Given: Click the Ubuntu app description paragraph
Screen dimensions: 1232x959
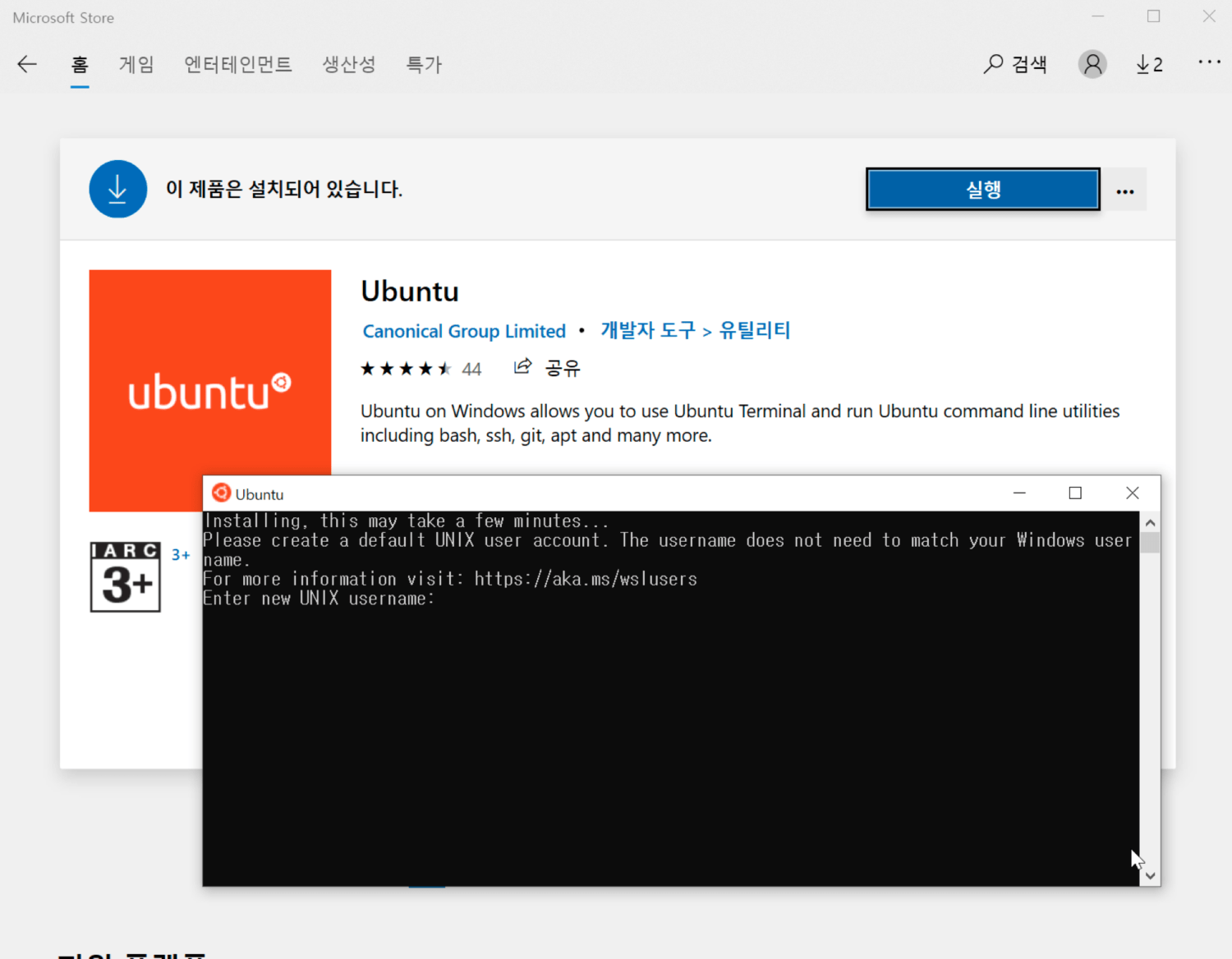Looking at the screenshot, I should click(x=740, y=423).
